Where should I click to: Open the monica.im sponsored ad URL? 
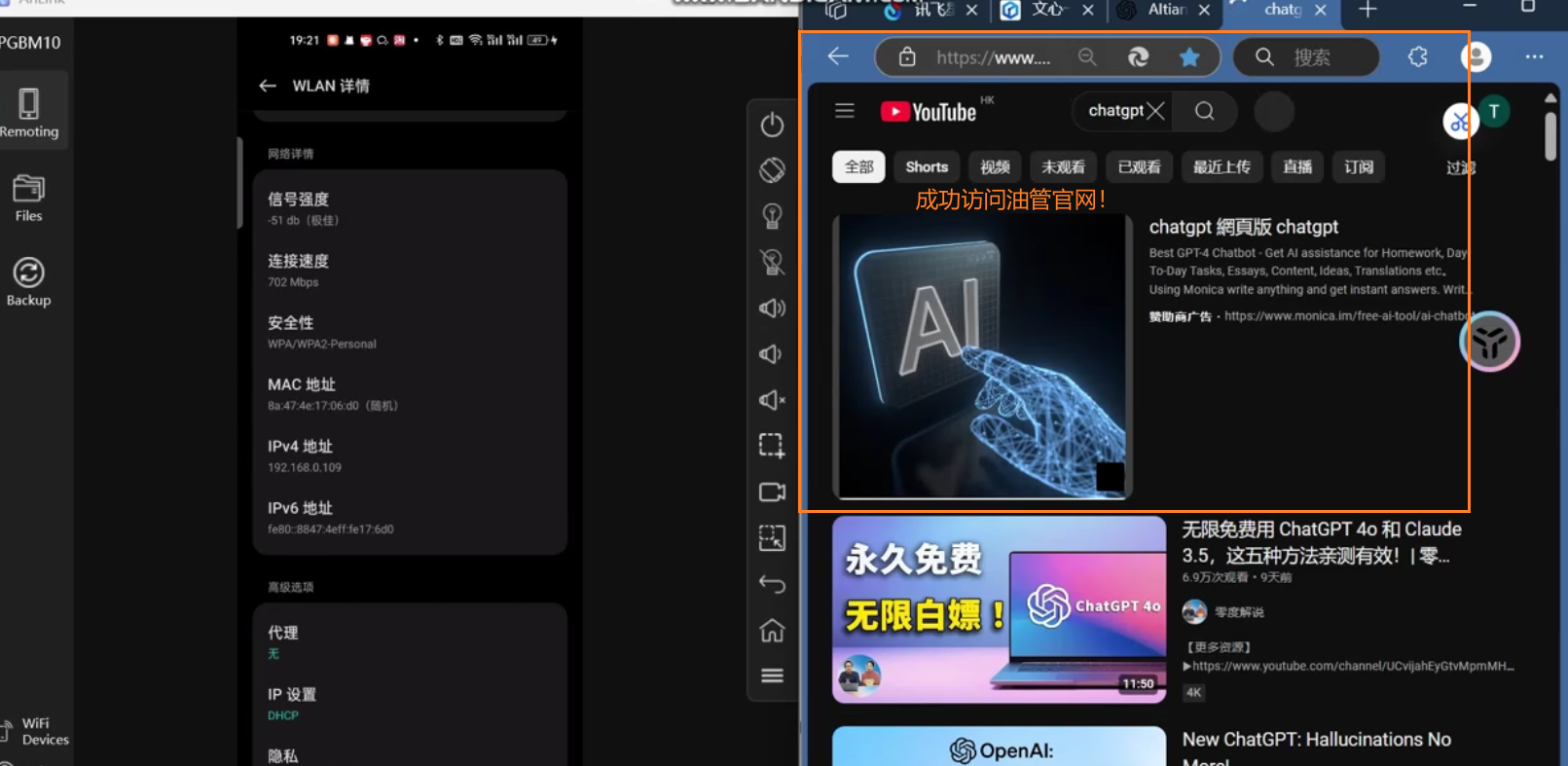click(1345, 316)
